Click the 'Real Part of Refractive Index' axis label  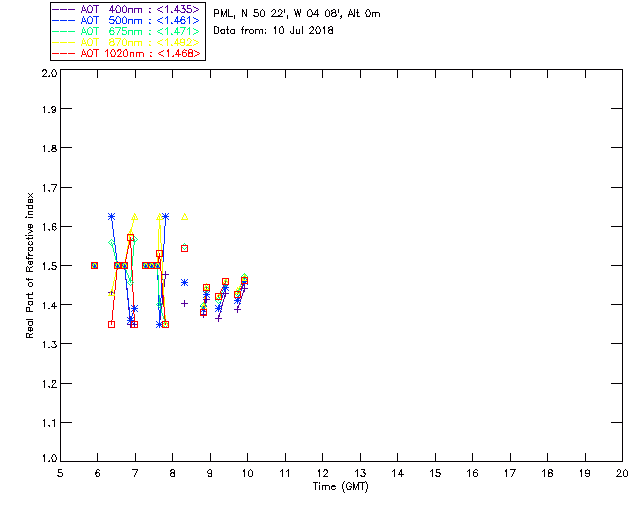pos(29,266)
